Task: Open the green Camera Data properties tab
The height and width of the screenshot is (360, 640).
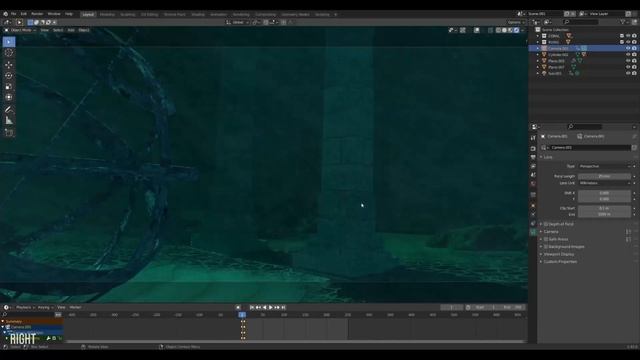Action: (x=533, y=232)
